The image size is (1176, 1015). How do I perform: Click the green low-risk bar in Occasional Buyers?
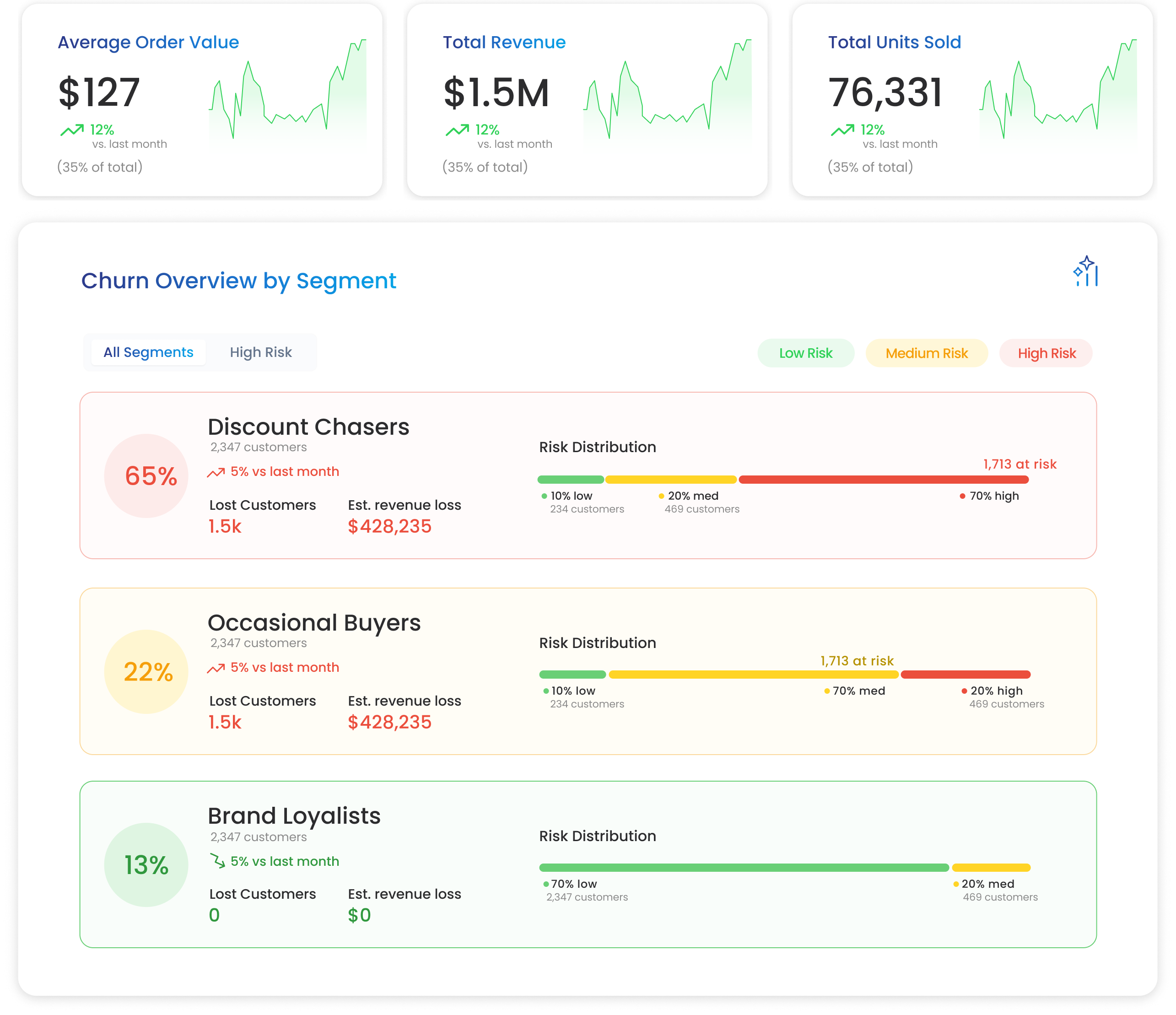click(x=573, y=675)
